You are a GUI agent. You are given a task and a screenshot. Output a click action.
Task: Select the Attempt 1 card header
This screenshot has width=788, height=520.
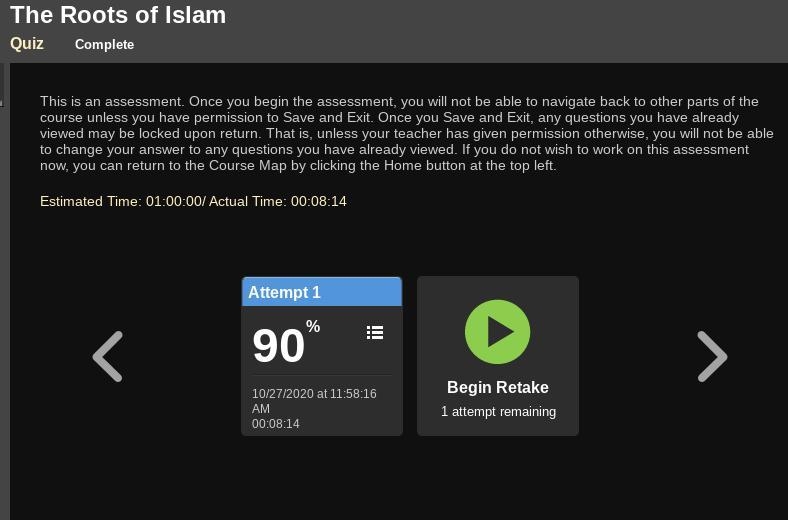[322, 292]
